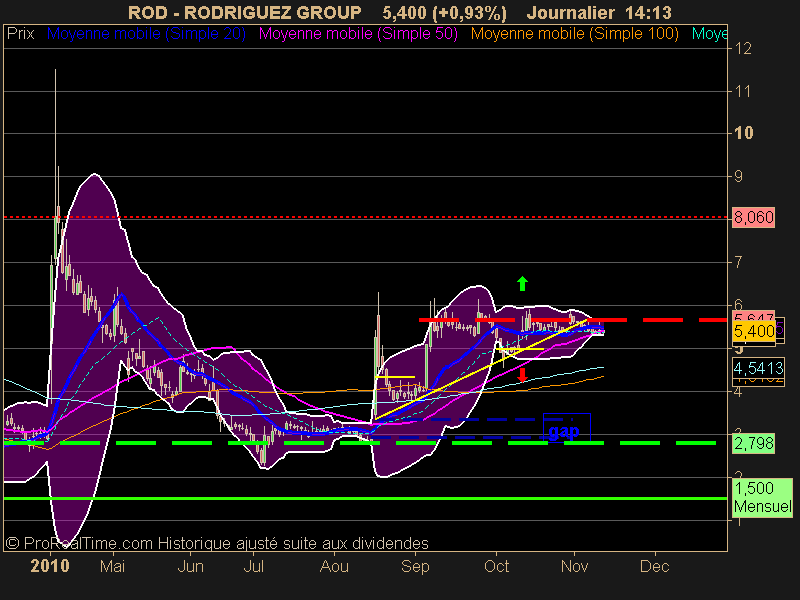Click the 'Oct' date axis label

click(496, 566)
